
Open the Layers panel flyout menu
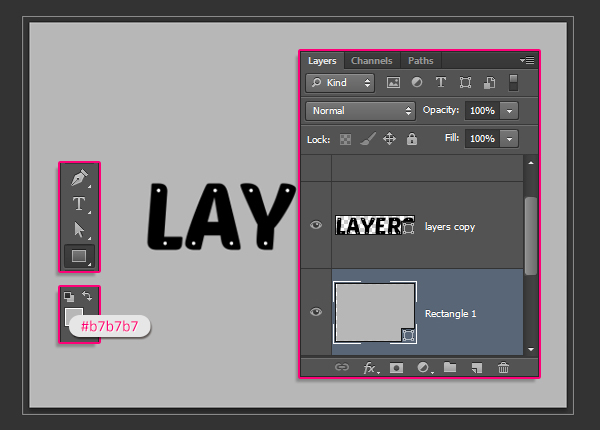coord(527,60)
